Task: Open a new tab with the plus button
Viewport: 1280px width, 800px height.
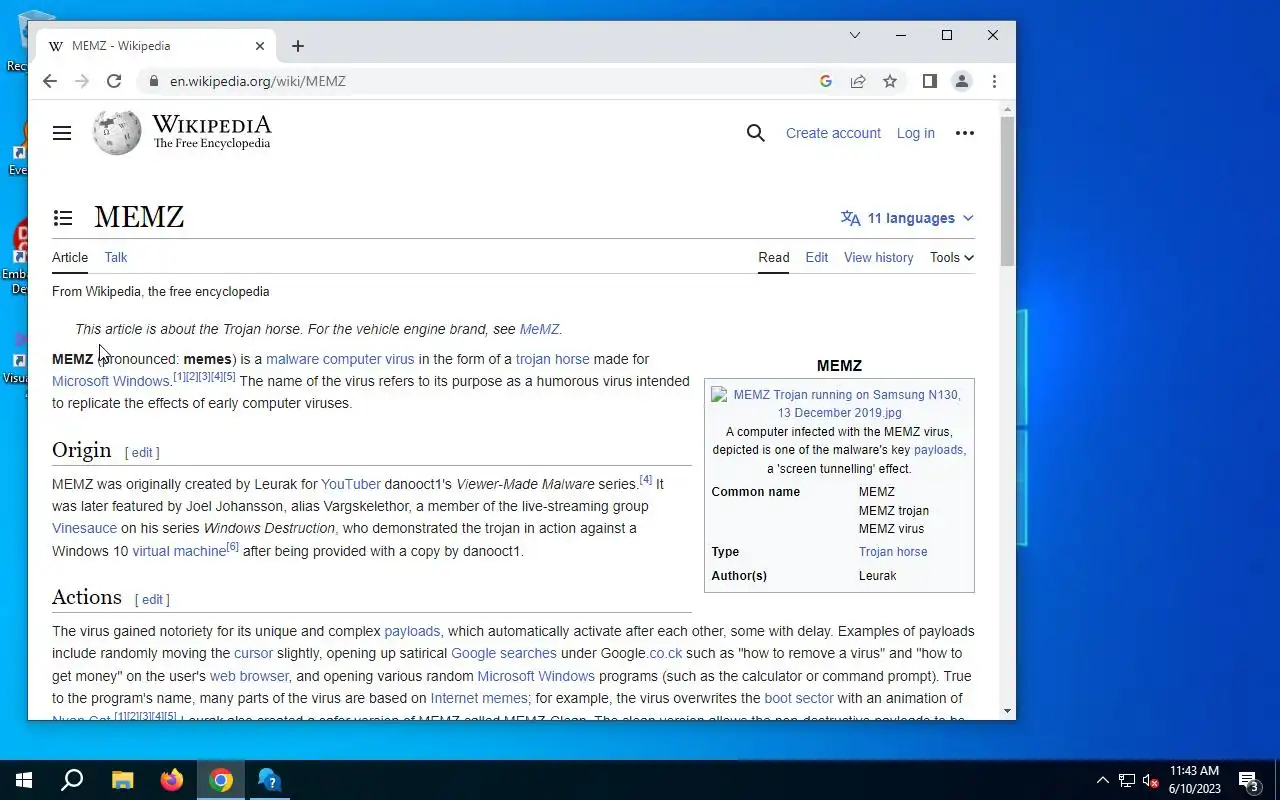Action: (298, 46)
